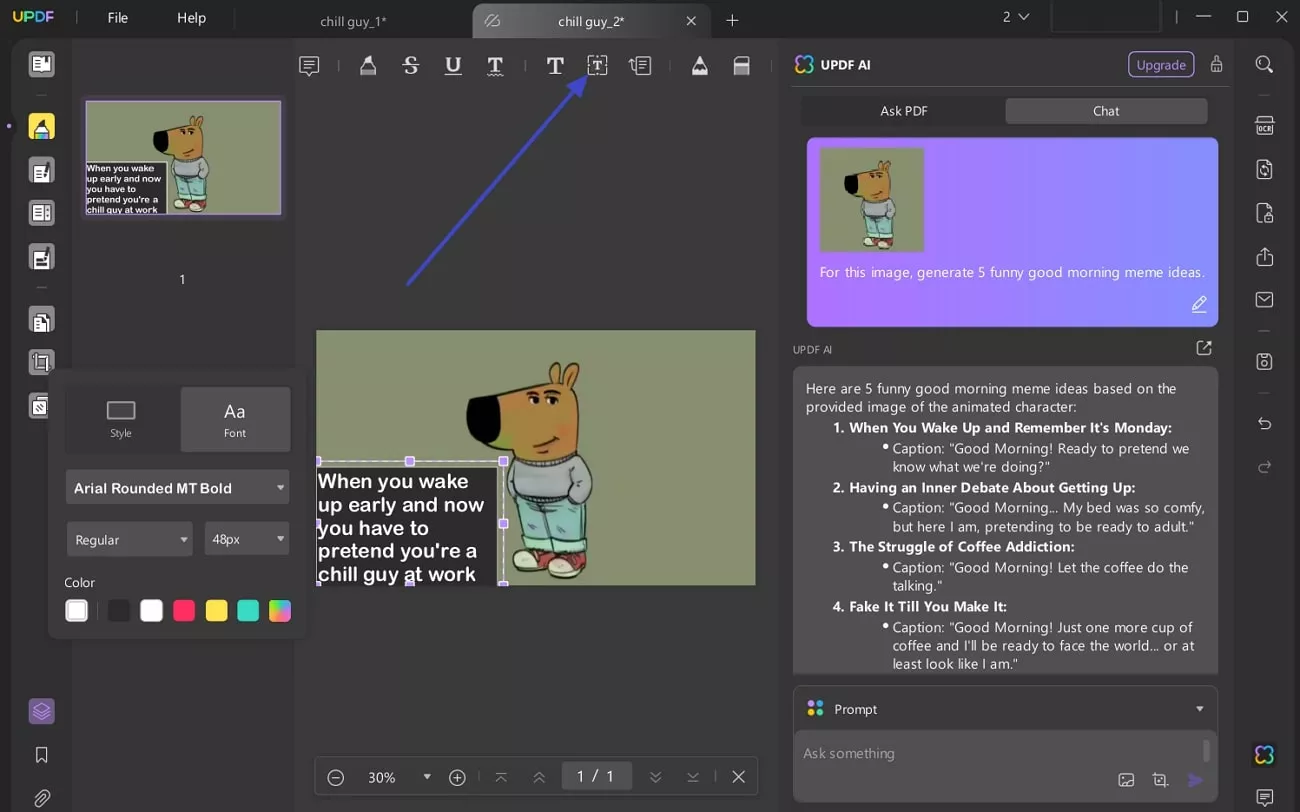Screen dimensions: 1300x812
Task: Click the Upgrade button
Action: coord(1161,64)
